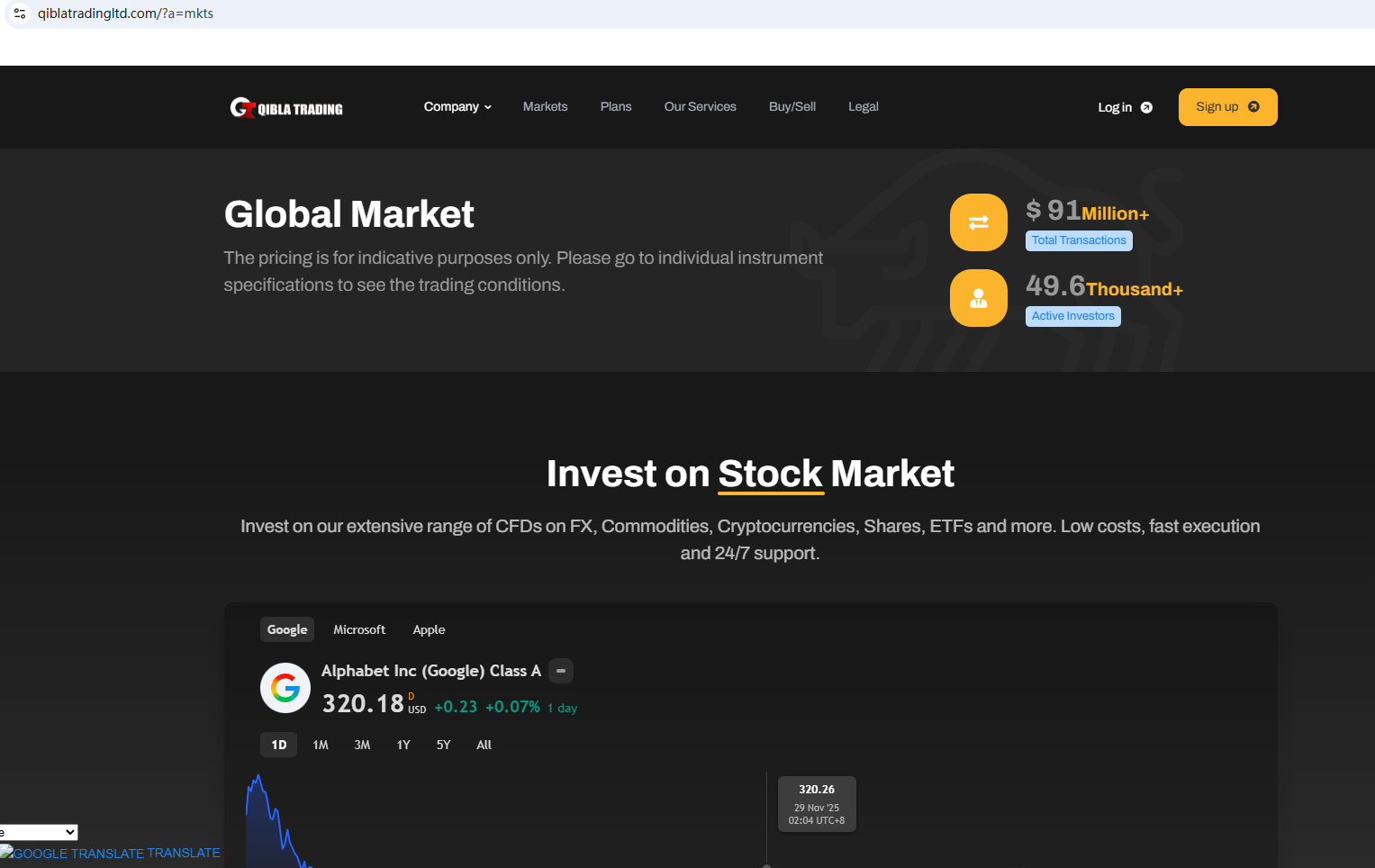The image size is (1375, 868).
Task: Click the site info icon in address bar
Action: [x=20, y=14]
